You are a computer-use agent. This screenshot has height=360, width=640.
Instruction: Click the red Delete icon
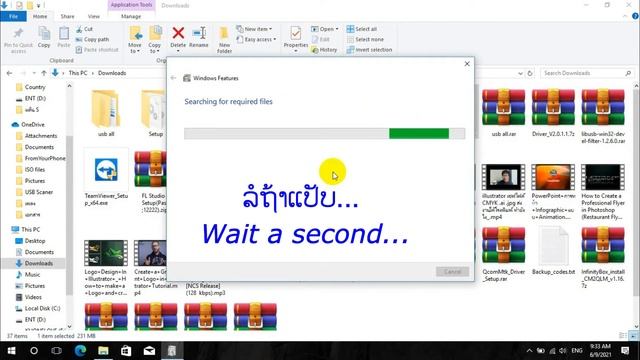(178, 33)
